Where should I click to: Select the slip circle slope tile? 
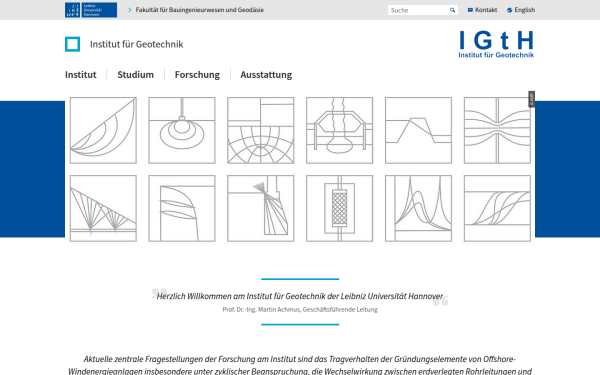[x=103, y=130]
